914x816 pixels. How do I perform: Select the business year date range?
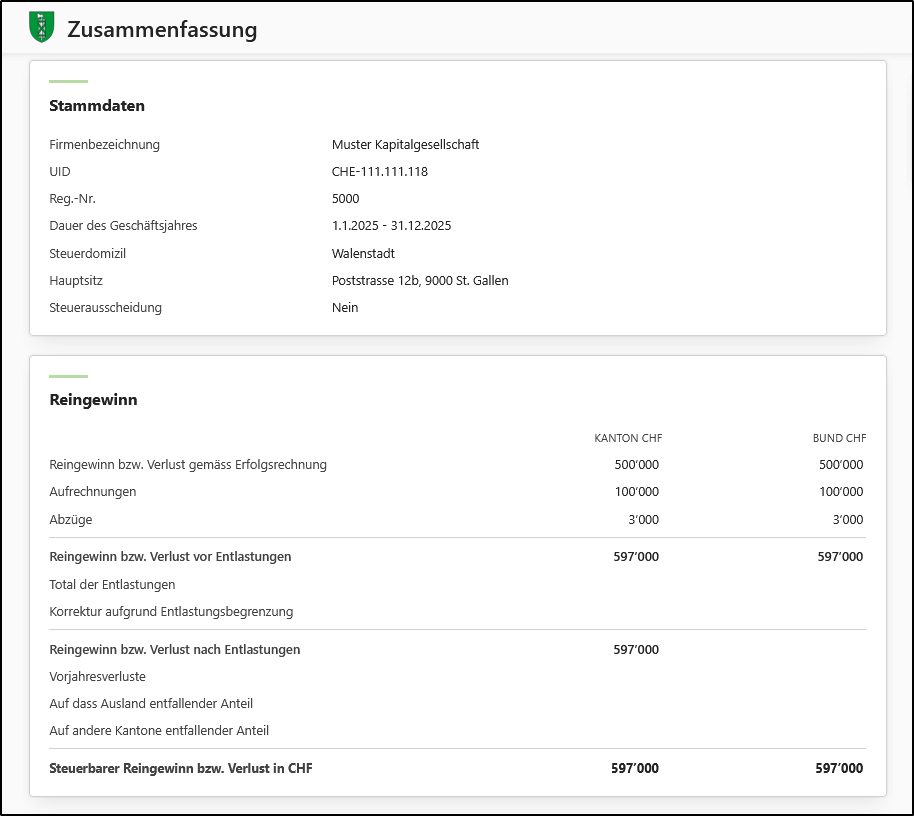coord(391,226)
